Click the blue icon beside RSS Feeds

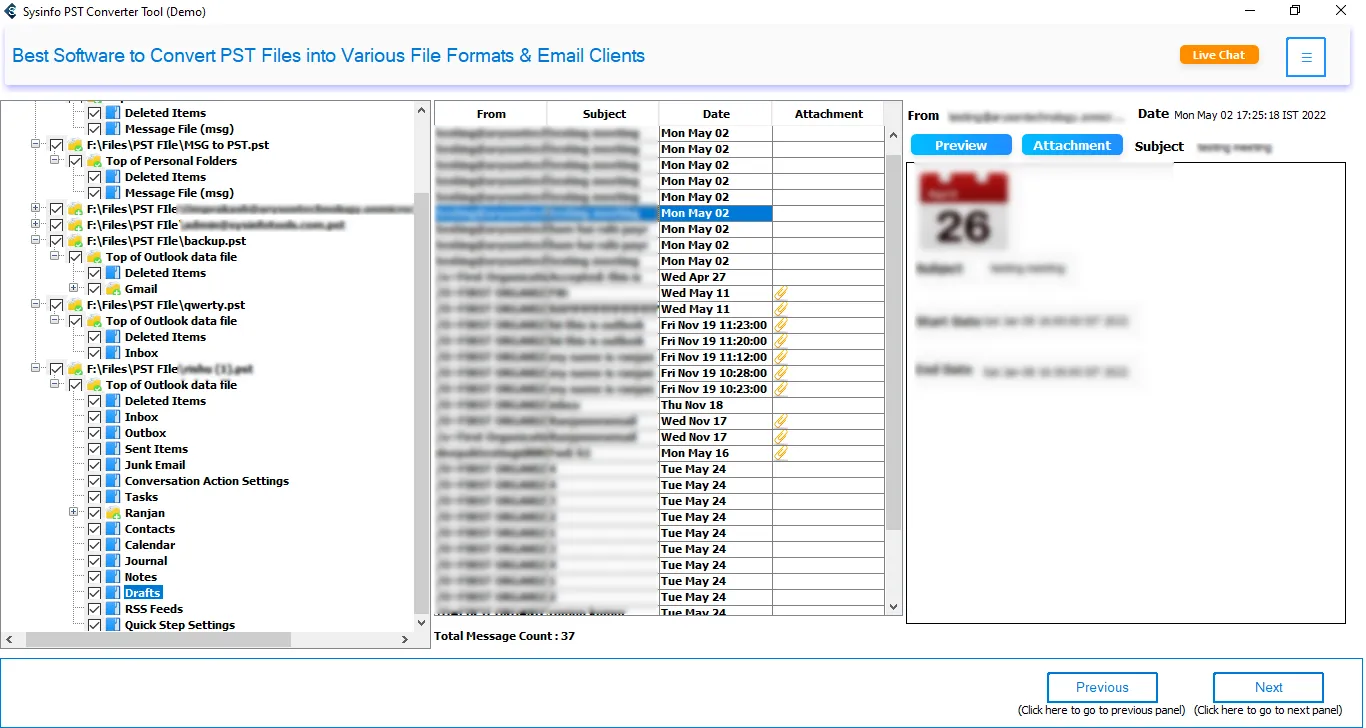coord(113,609)
